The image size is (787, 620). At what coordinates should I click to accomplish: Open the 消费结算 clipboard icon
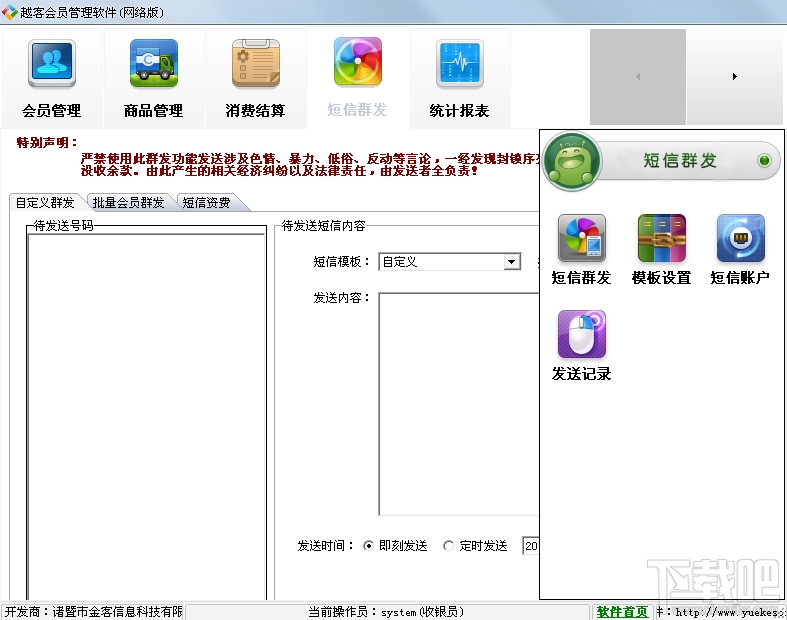pos(255,64)
